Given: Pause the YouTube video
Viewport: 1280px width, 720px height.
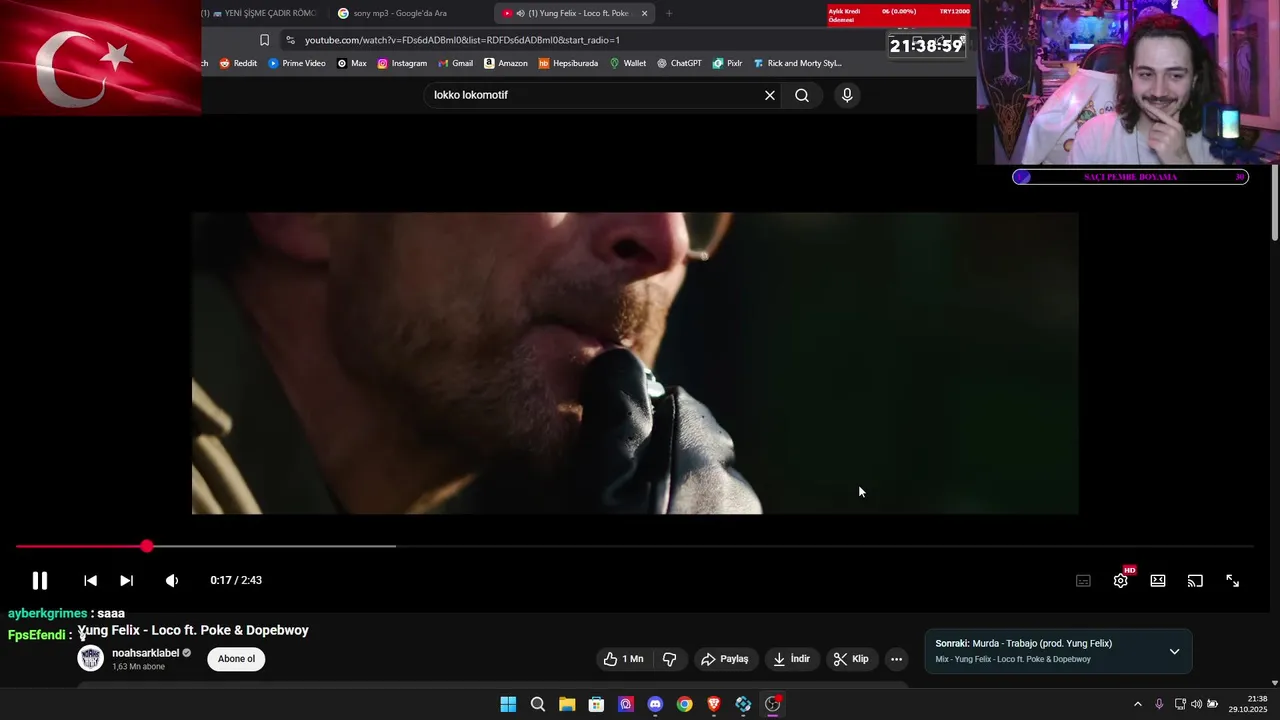Looking at the screenshot, I should (39, 580).
